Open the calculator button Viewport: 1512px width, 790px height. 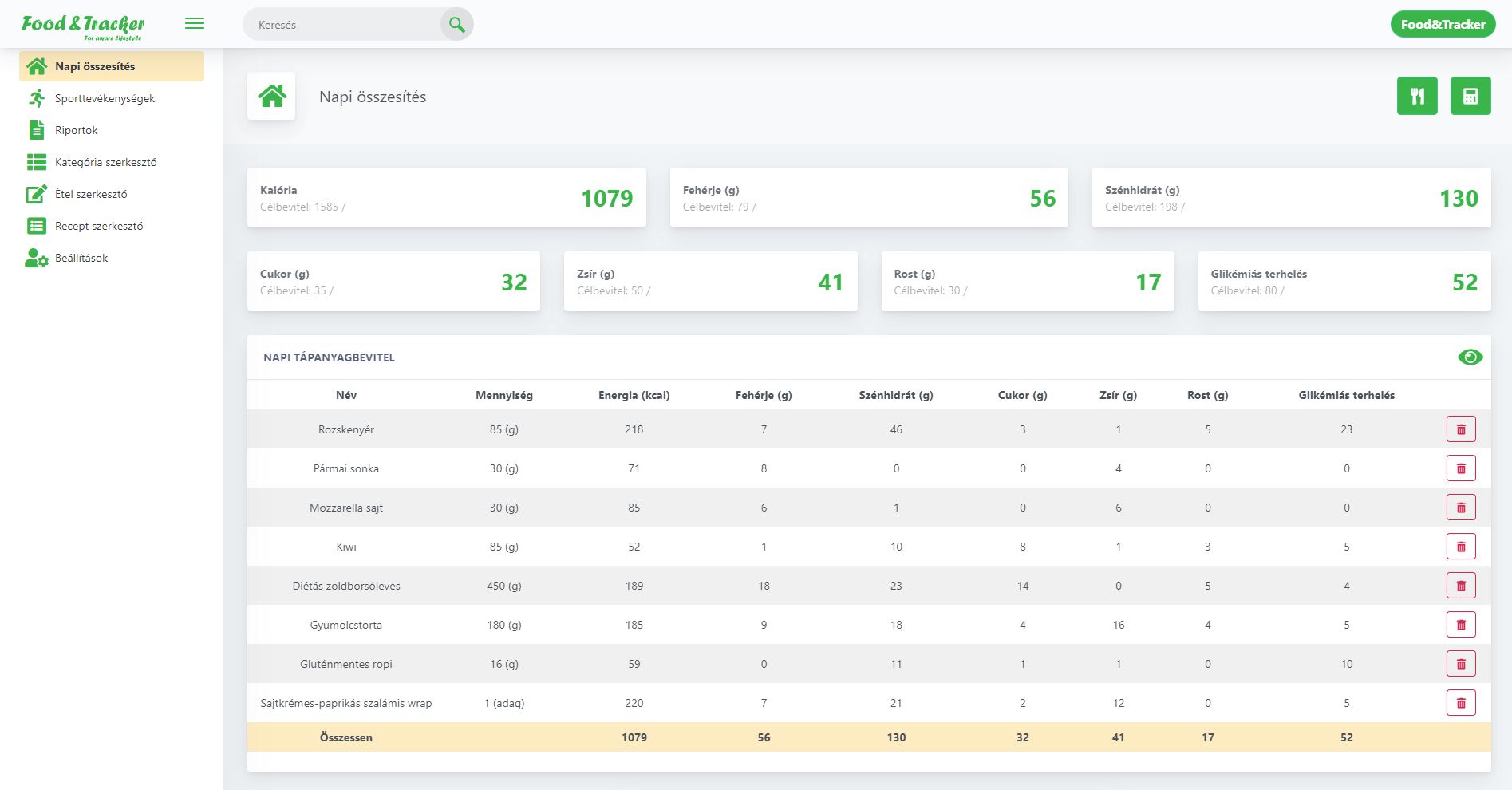coord(1471,97)
